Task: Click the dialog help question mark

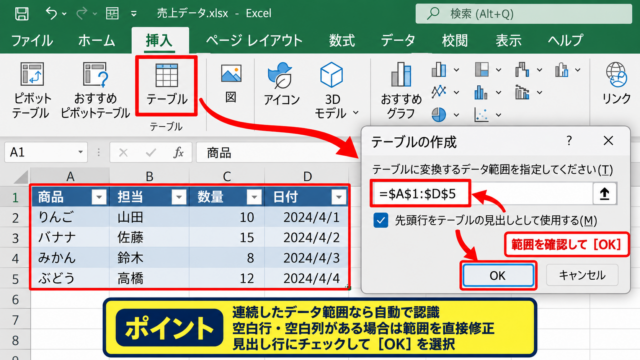Action: coord(569,141)
